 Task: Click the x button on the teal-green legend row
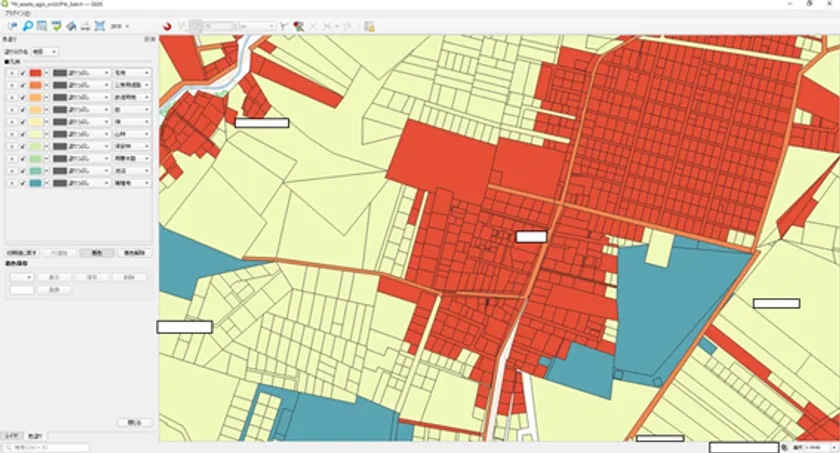(12, 171)
